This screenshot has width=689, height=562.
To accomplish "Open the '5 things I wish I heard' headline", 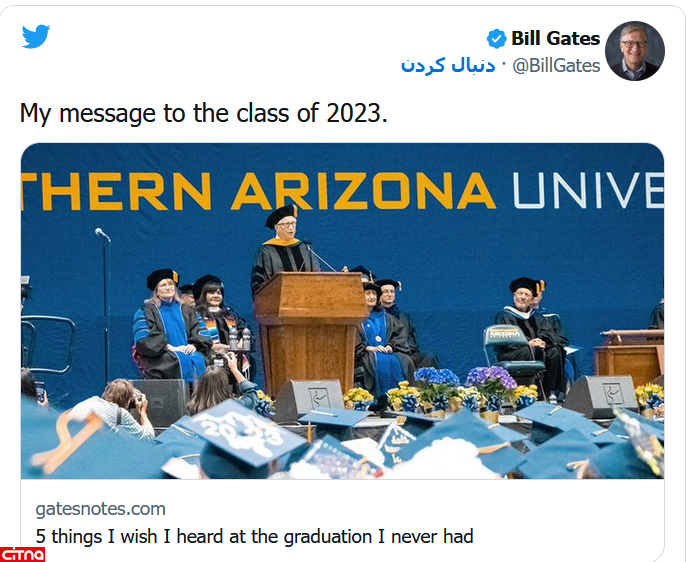I will (254, 537).
